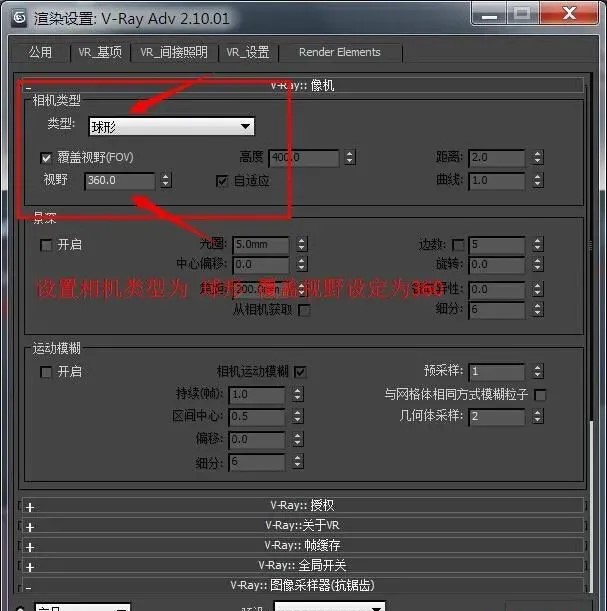
Task: Click the spinner beside 光圈 field
Action: pos(302,245)
